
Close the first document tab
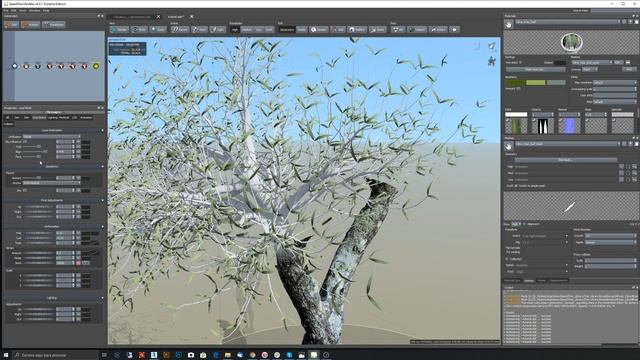pos(158,17)
